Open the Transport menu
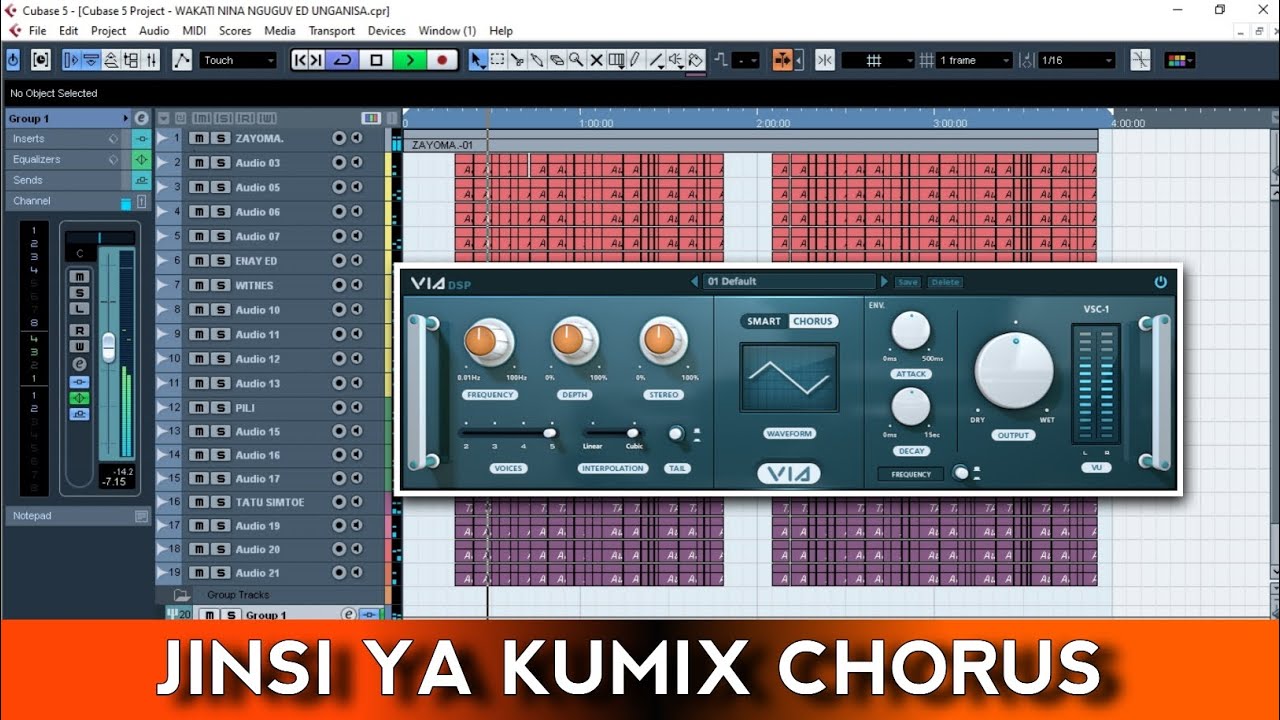Image resolution: width=1280 pixels, height=720 pixels. click(x=331, y=31)
